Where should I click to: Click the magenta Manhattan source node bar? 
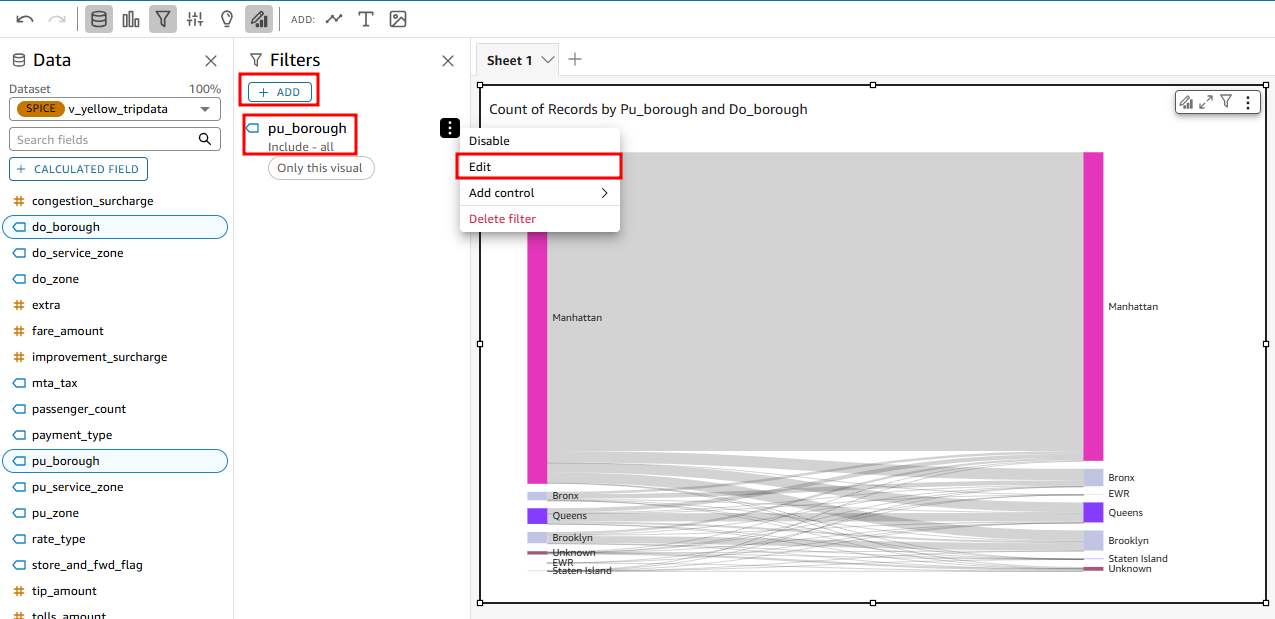coord(537,360)
